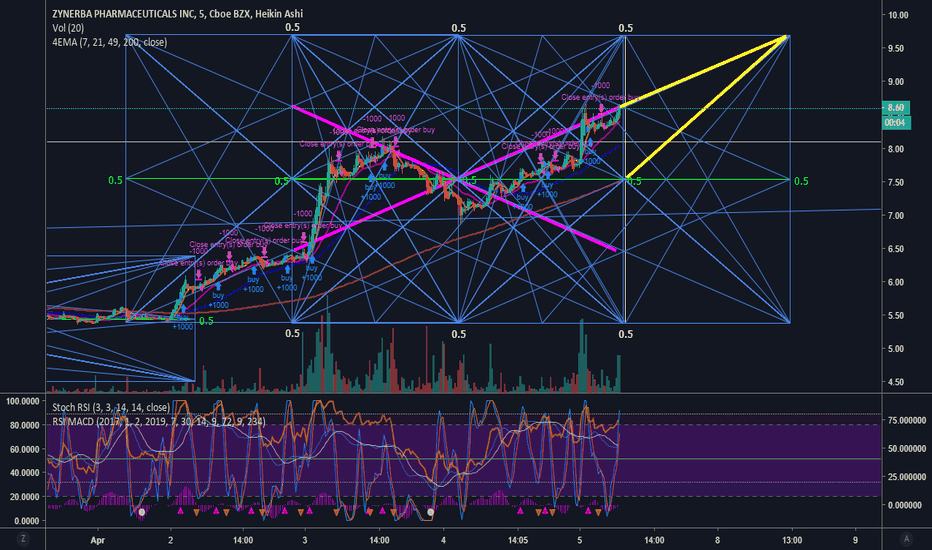Viewport: 932px width, 550px height.
Task: Click the 0.000000 right indicator scale label
Action: point(907,505)
